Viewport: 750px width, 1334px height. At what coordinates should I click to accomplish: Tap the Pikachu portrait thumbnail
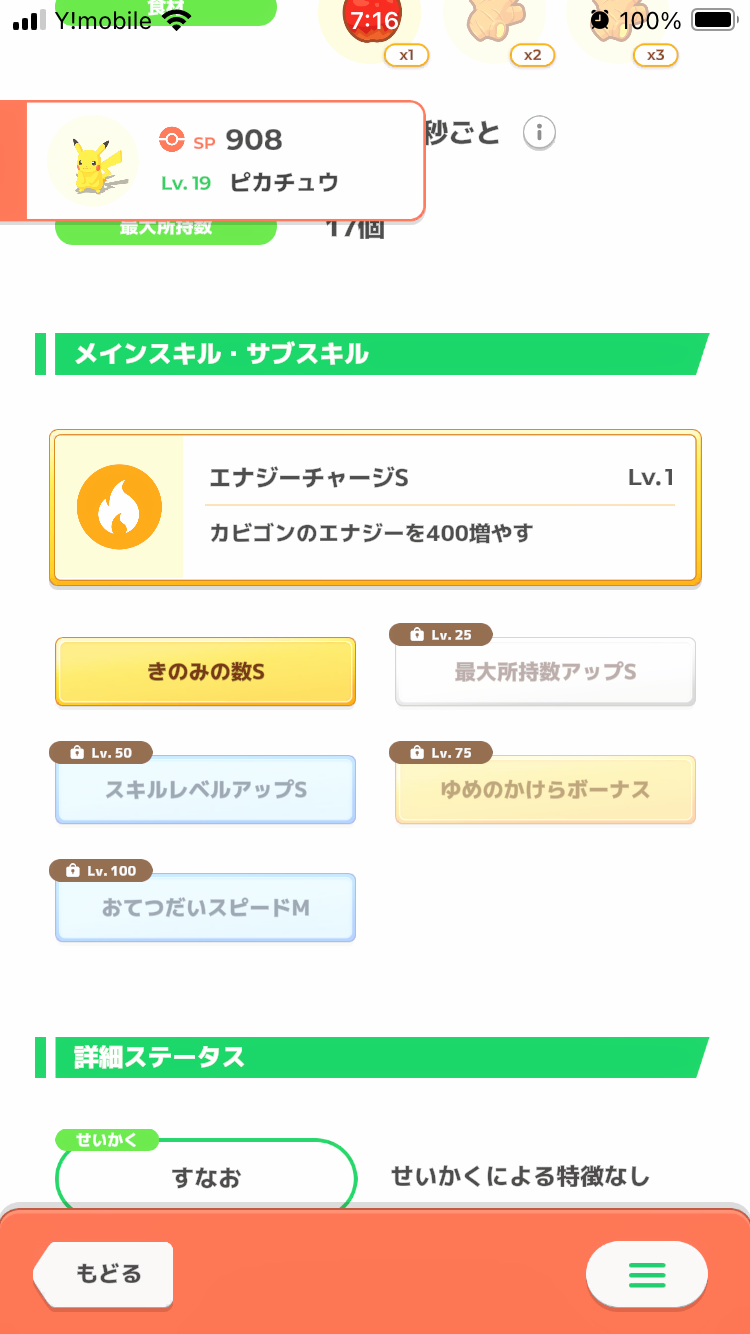pos(92,160)
